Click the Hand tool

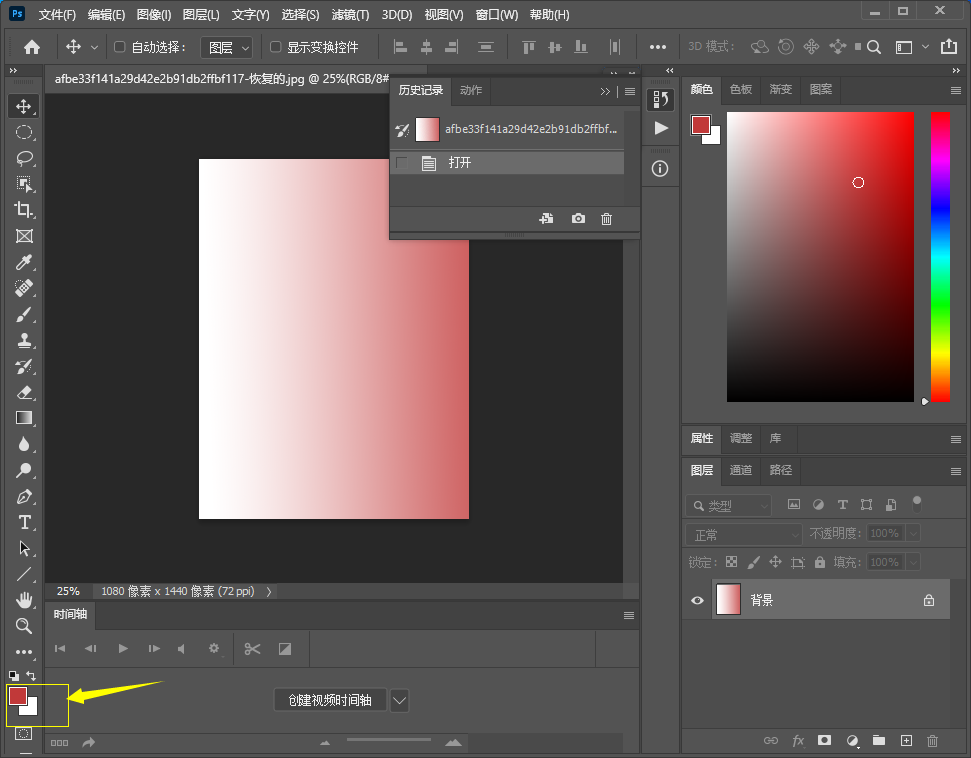(24, 600)
